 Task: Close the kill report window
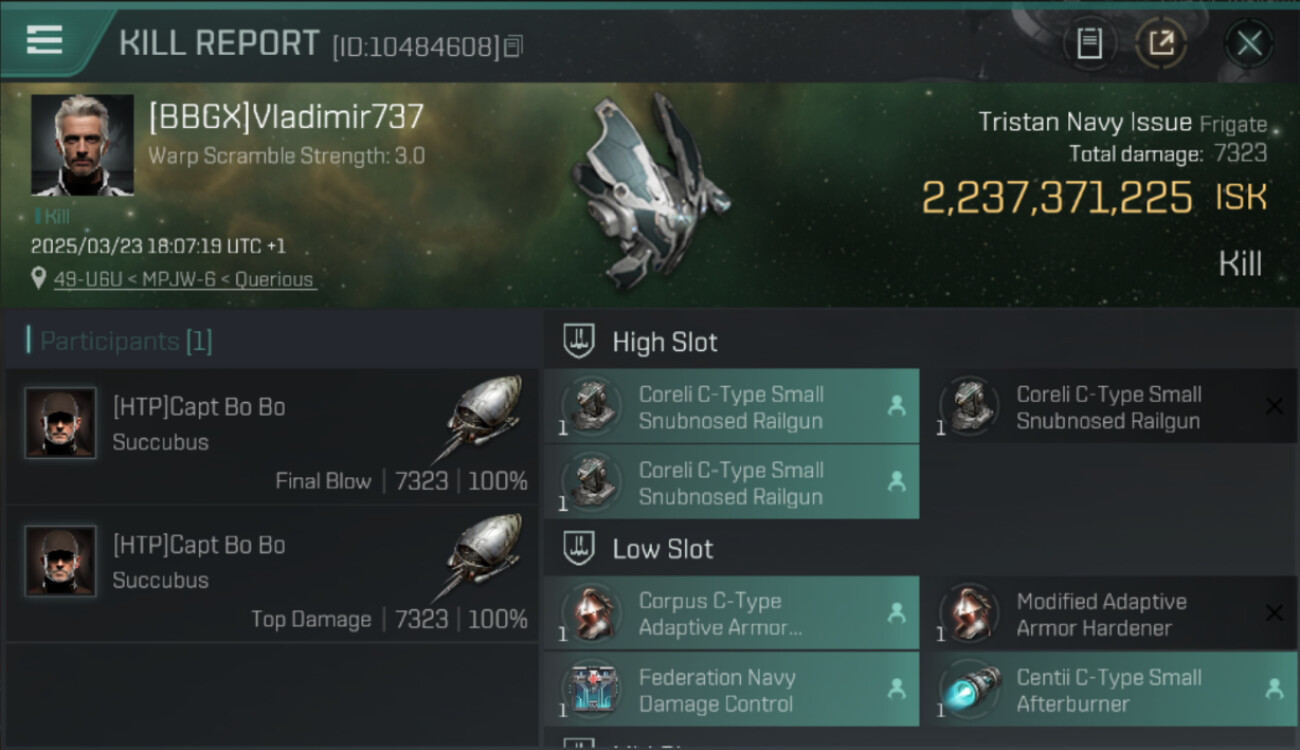pos(1248,43)
